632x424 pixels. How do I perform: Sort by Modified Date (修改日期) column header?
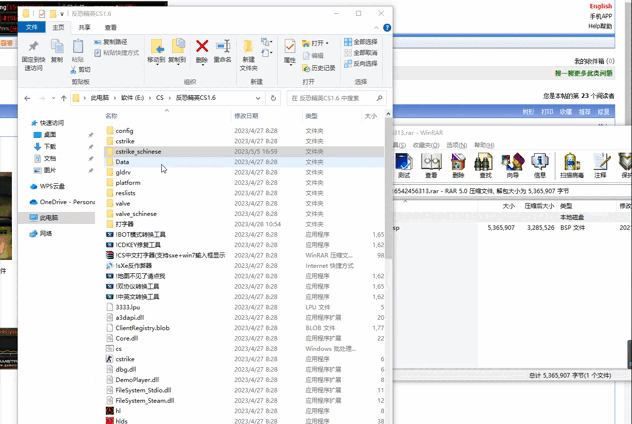point(246,116)
